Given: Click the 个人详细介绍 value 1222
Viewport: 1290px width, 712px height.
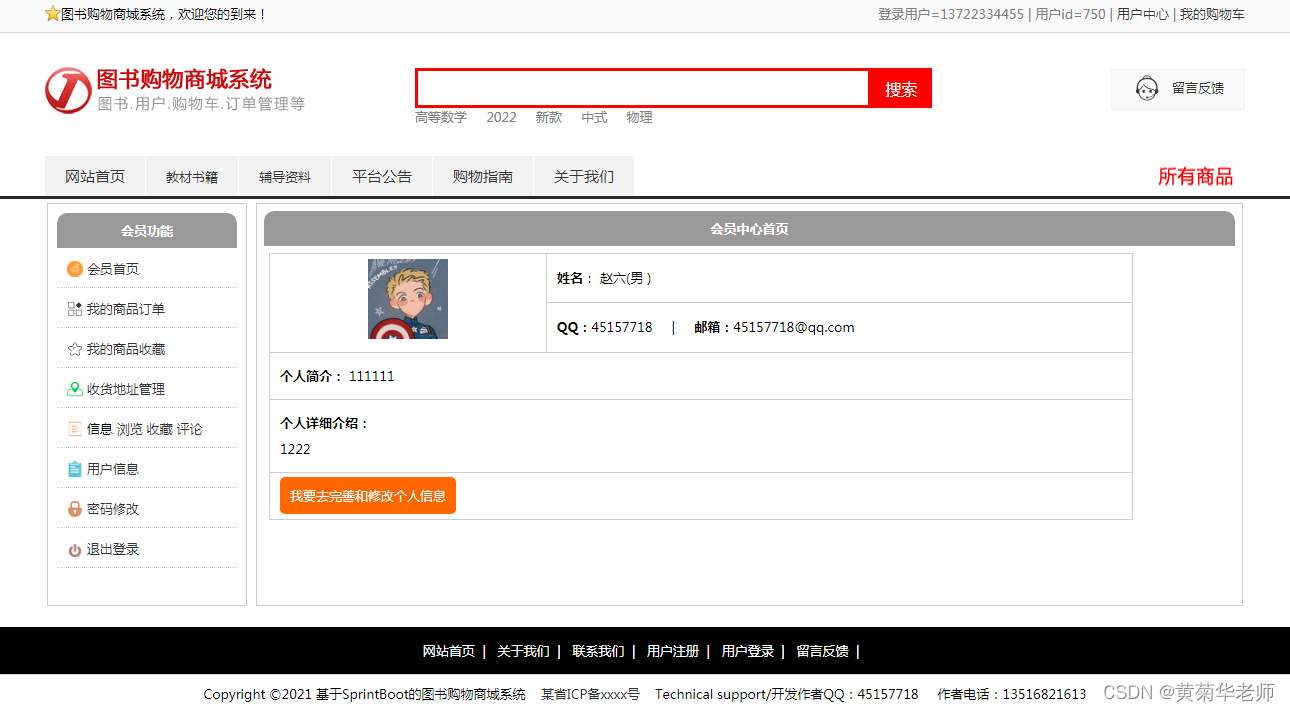Looking at the screenshot, I should (295, 449).
